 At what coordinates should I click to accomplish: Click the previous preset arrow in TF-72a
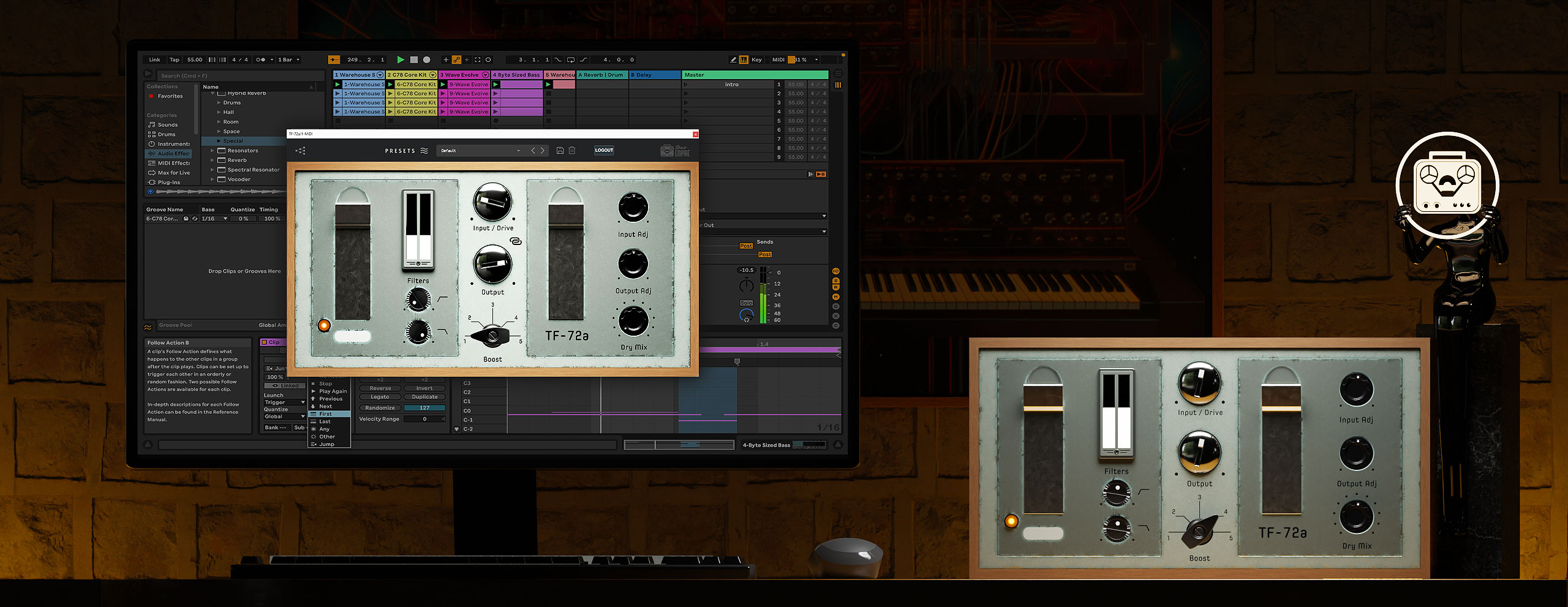click(533, 150)
